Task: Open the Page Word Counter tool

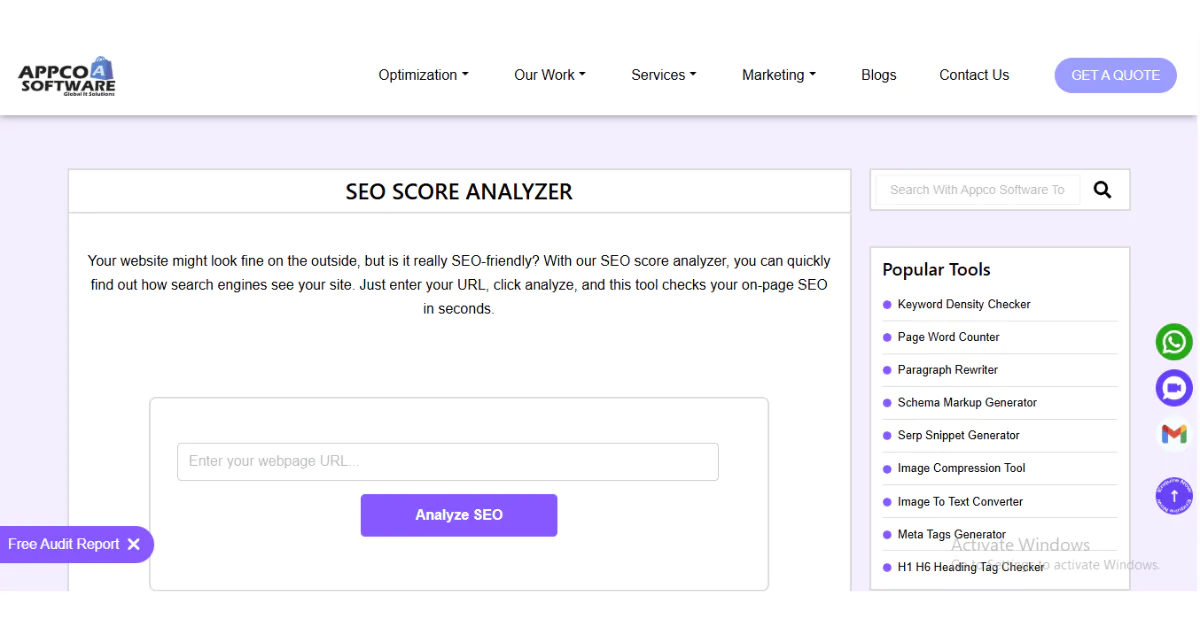Action: 948,337
